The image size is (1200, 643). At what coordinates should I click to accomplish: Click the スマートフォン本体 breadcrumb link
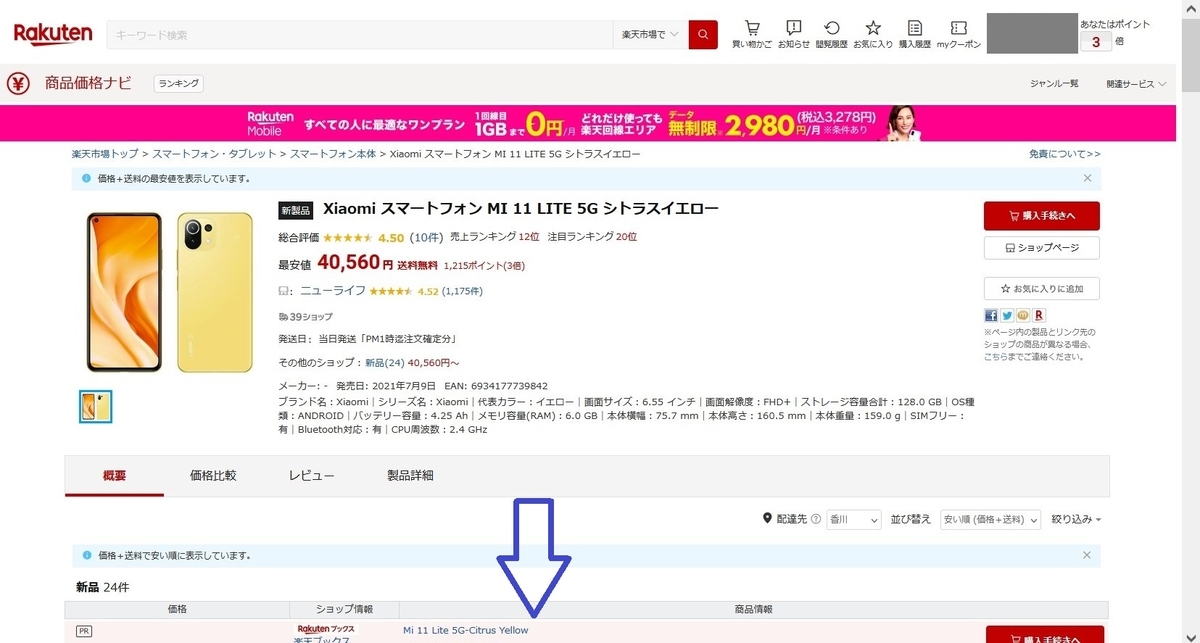[x=333, y=154]
